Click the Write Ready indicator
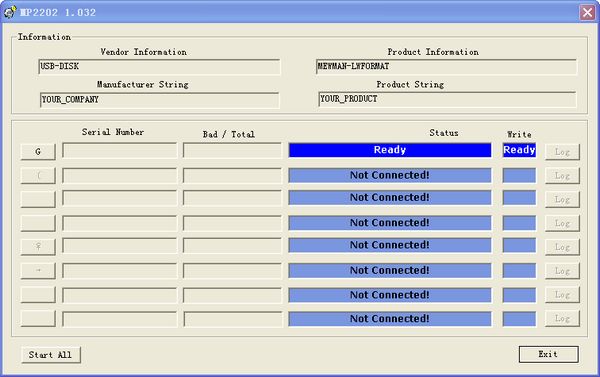Viewport: 600px width, 377px height. [x=519, y=150]
